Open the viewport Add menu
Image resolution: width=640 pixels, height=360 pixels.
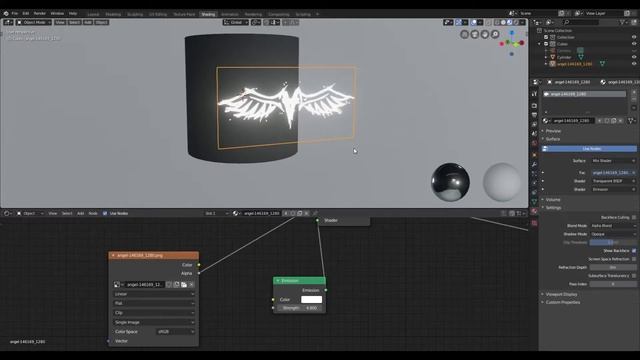[x=88, y=22]
